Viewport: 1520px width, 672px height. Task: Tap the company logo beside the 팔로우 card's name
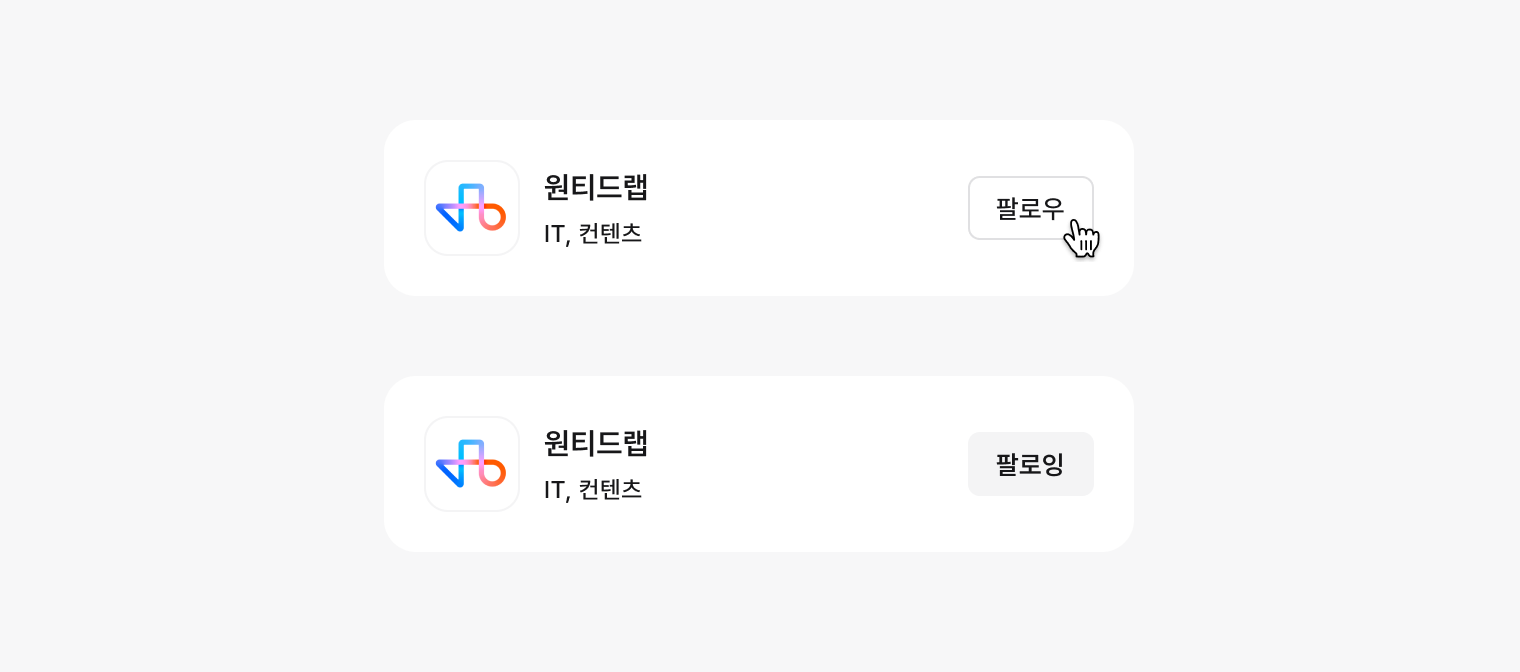472,208
